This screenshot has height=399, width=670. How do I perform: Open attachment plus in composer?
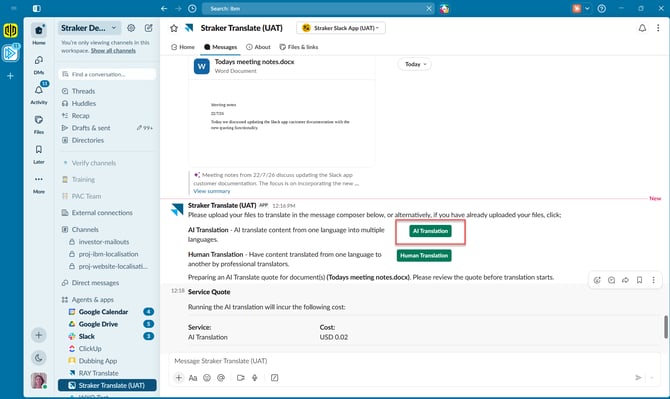179,378
